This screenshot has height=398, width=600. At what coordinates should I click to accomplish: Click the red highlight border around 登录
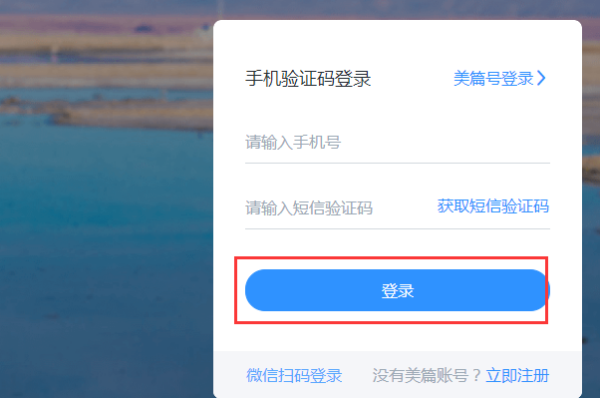point(391,258)
